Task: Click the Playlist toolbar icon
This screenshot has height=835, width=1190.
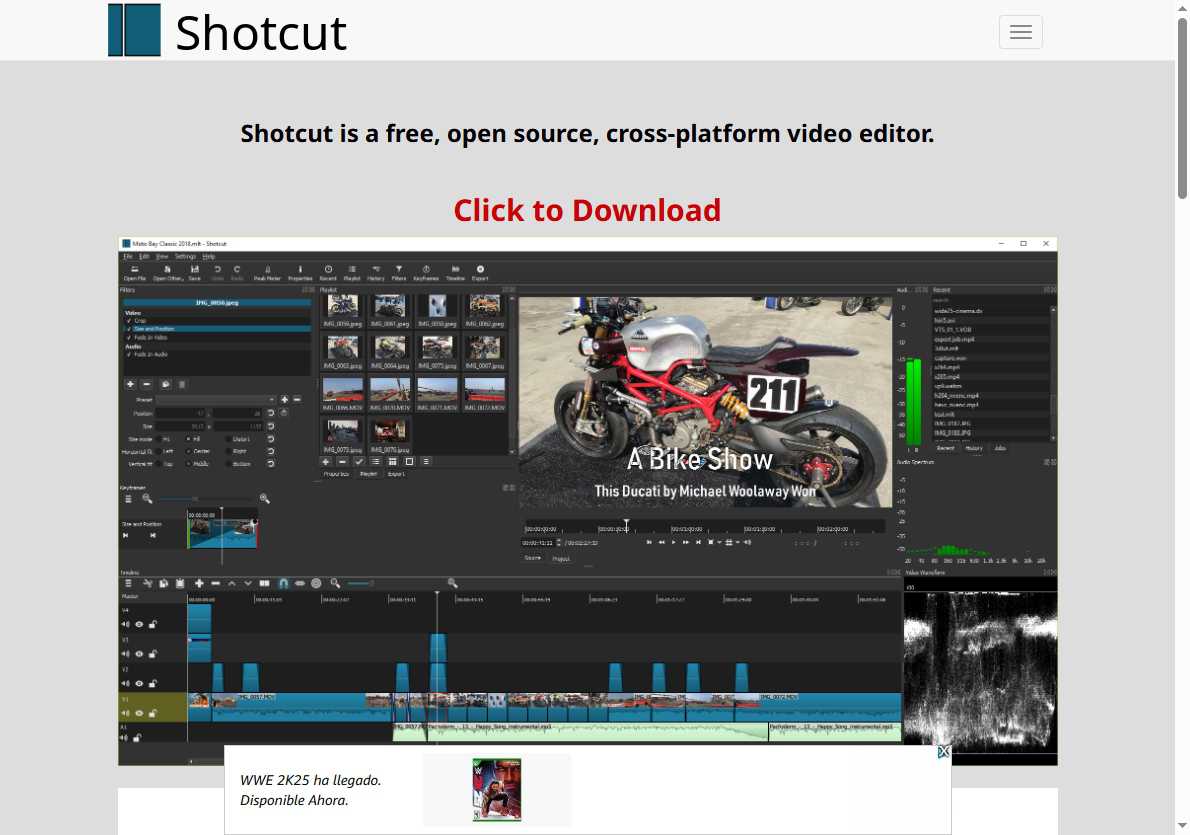Action: pos(352,273)
